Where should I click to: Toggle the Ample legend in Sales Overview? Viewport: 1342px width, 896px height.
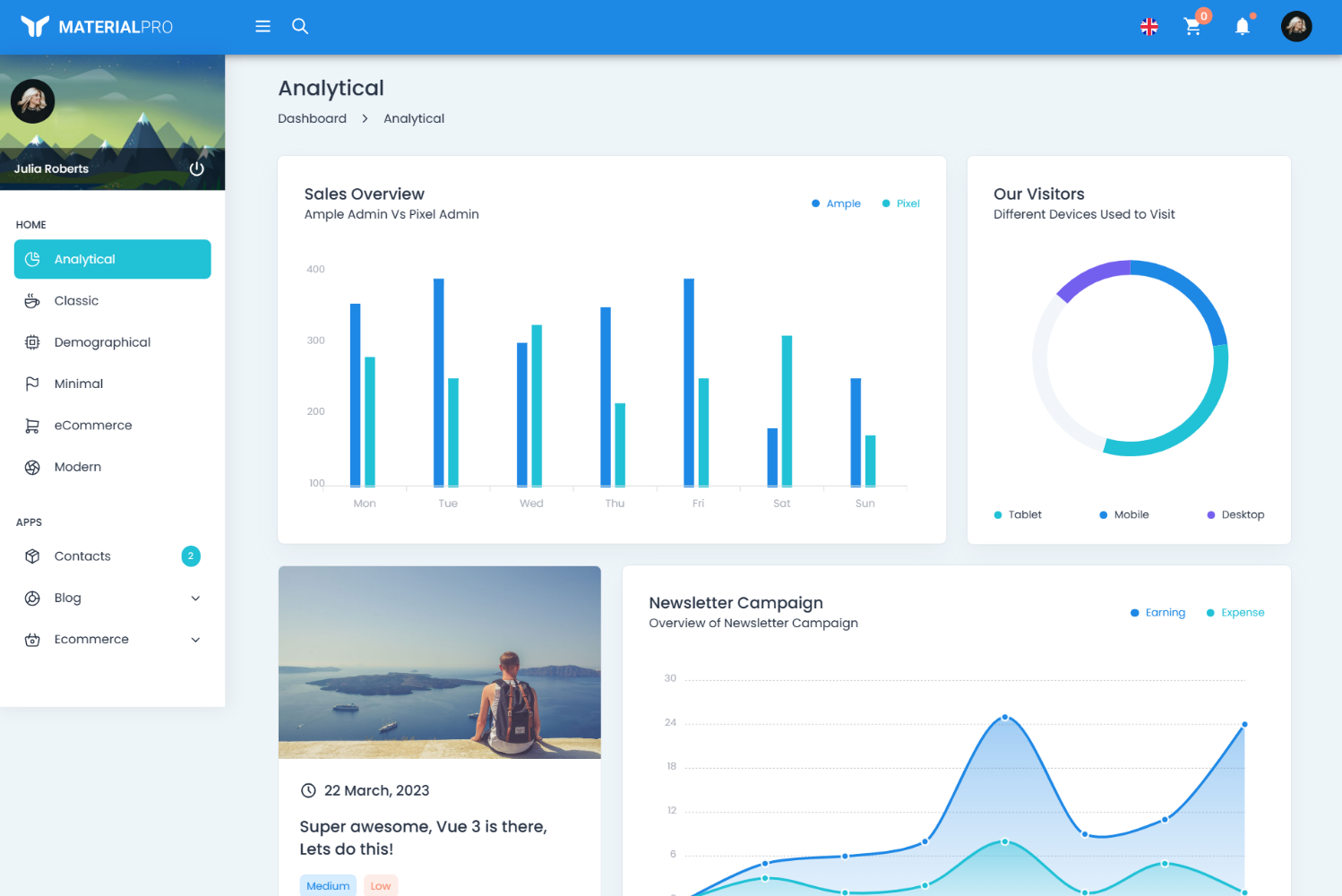(x=835, y=203)
